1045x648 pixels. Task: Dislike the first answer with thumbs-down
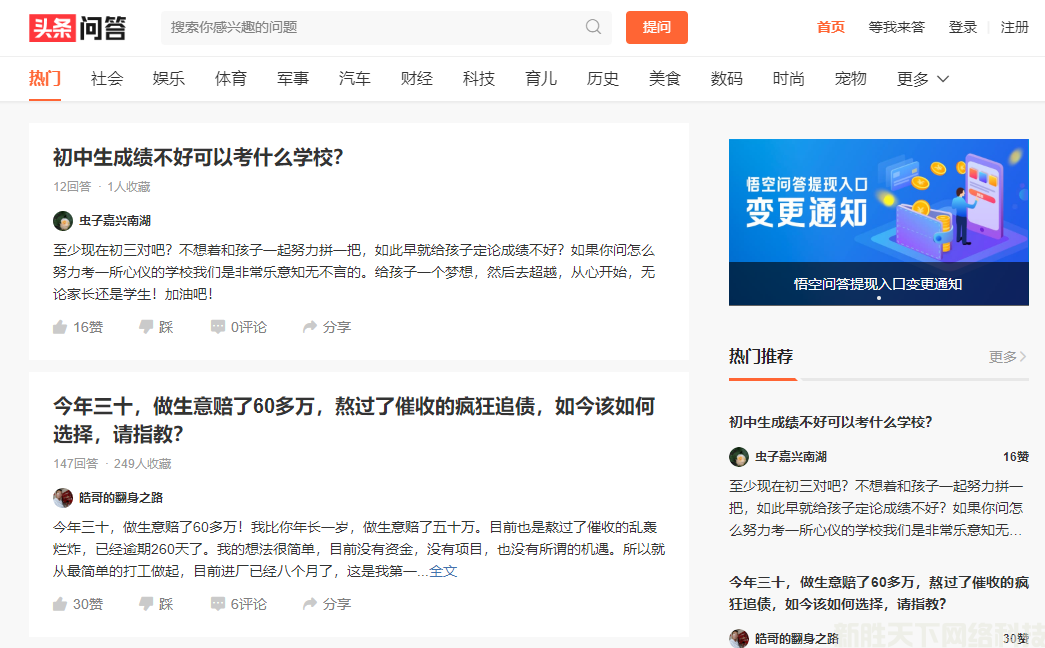[x=156, y=327]
